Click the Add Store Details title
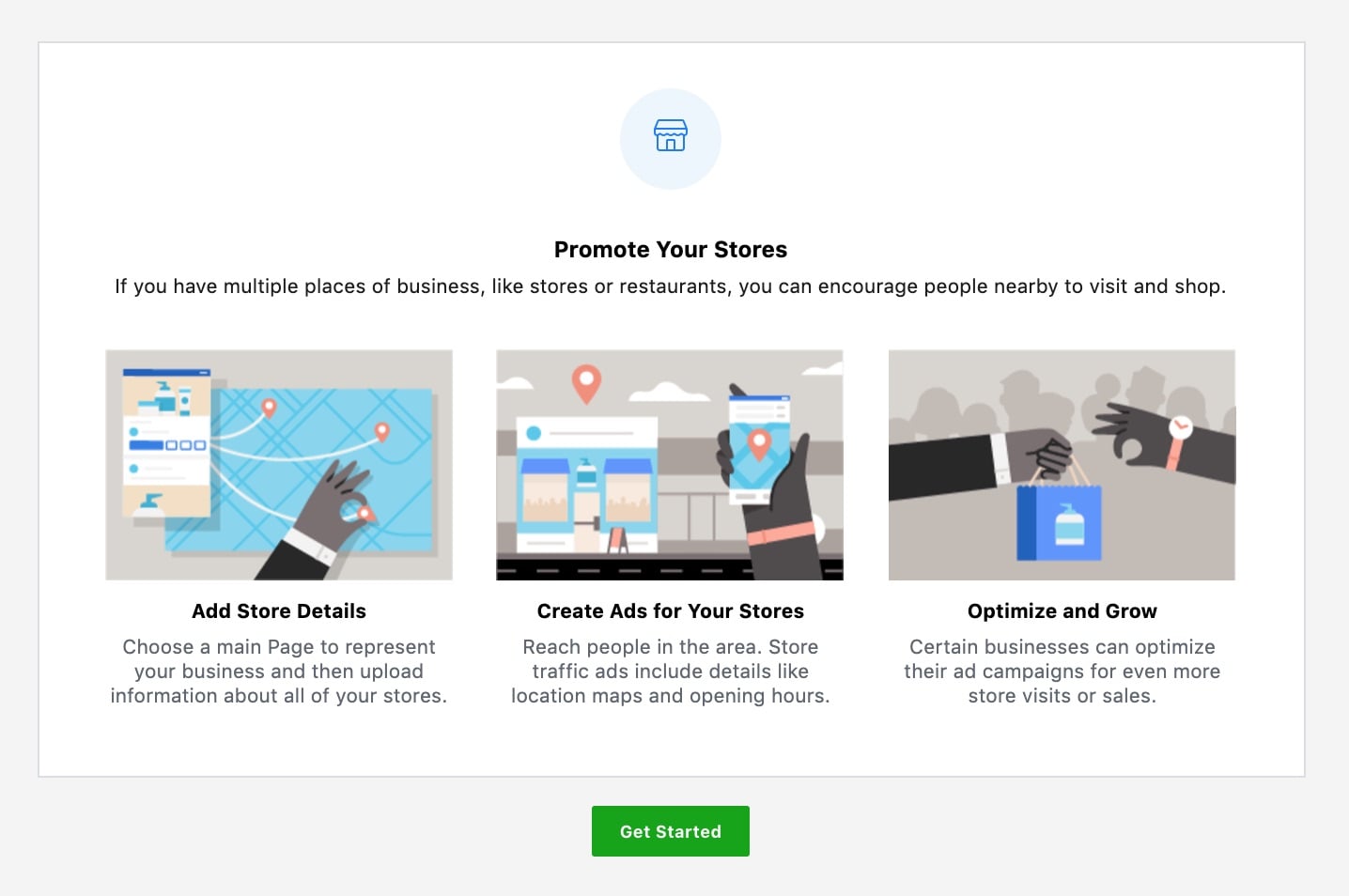1349x896 pixels. point(279,611)
